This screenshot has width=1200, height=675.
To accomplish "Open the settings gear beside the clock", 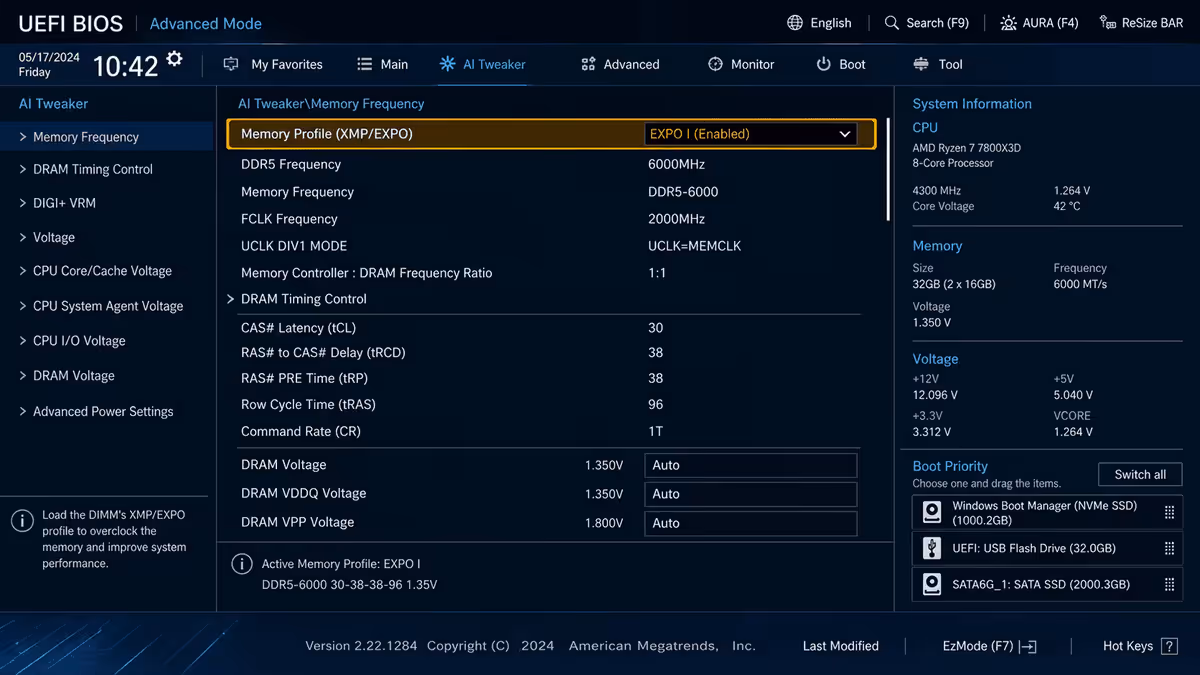I will [175, 59].
